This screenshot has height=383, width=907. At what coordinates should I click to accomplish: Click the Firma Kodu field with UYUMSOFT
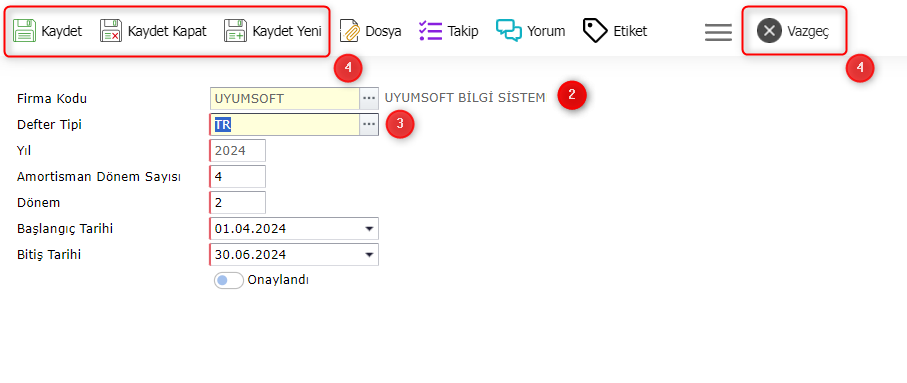tap(285, 99)
